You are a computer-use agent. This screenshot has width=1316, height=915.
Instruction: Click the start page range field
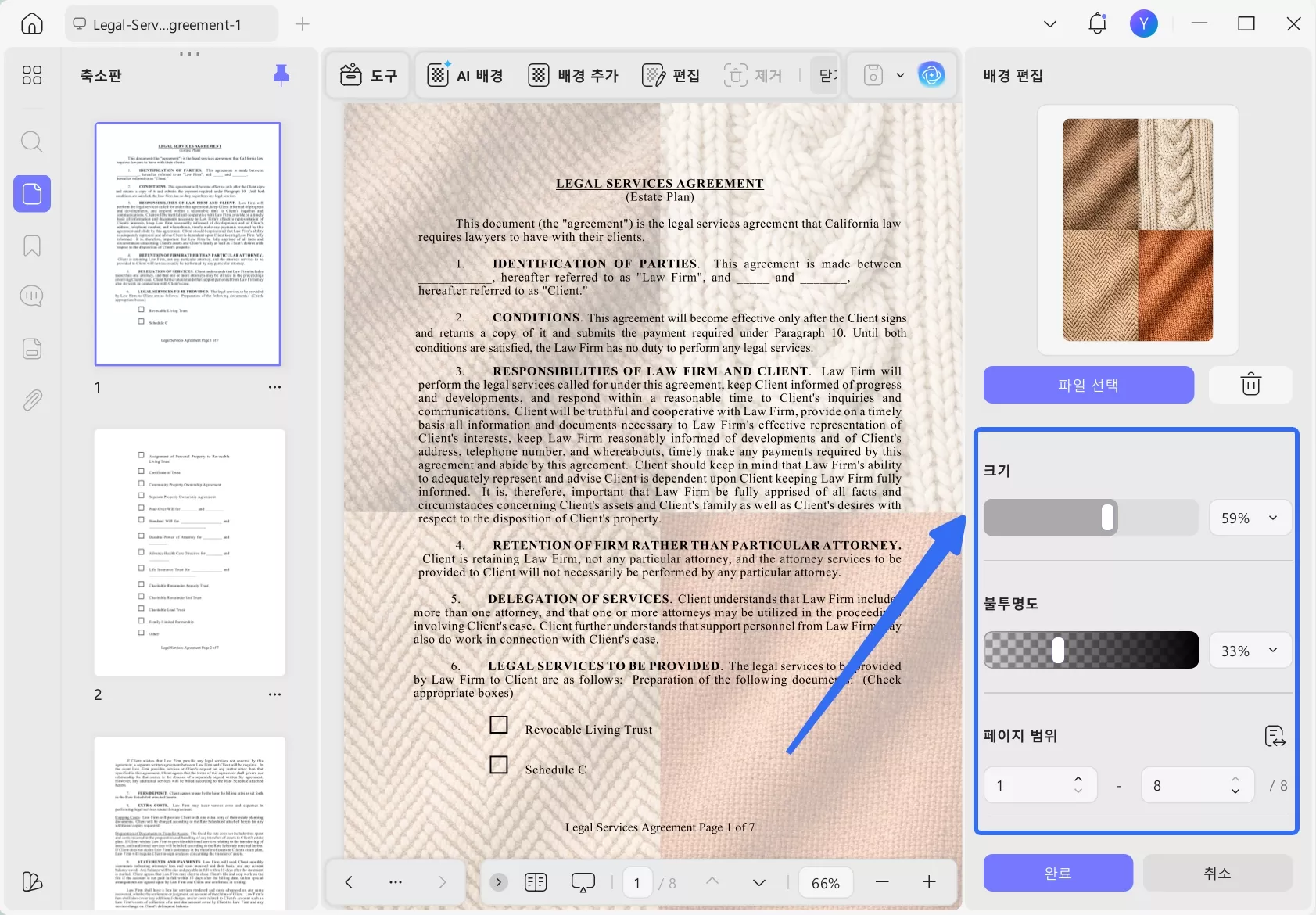pos(1040,785)
